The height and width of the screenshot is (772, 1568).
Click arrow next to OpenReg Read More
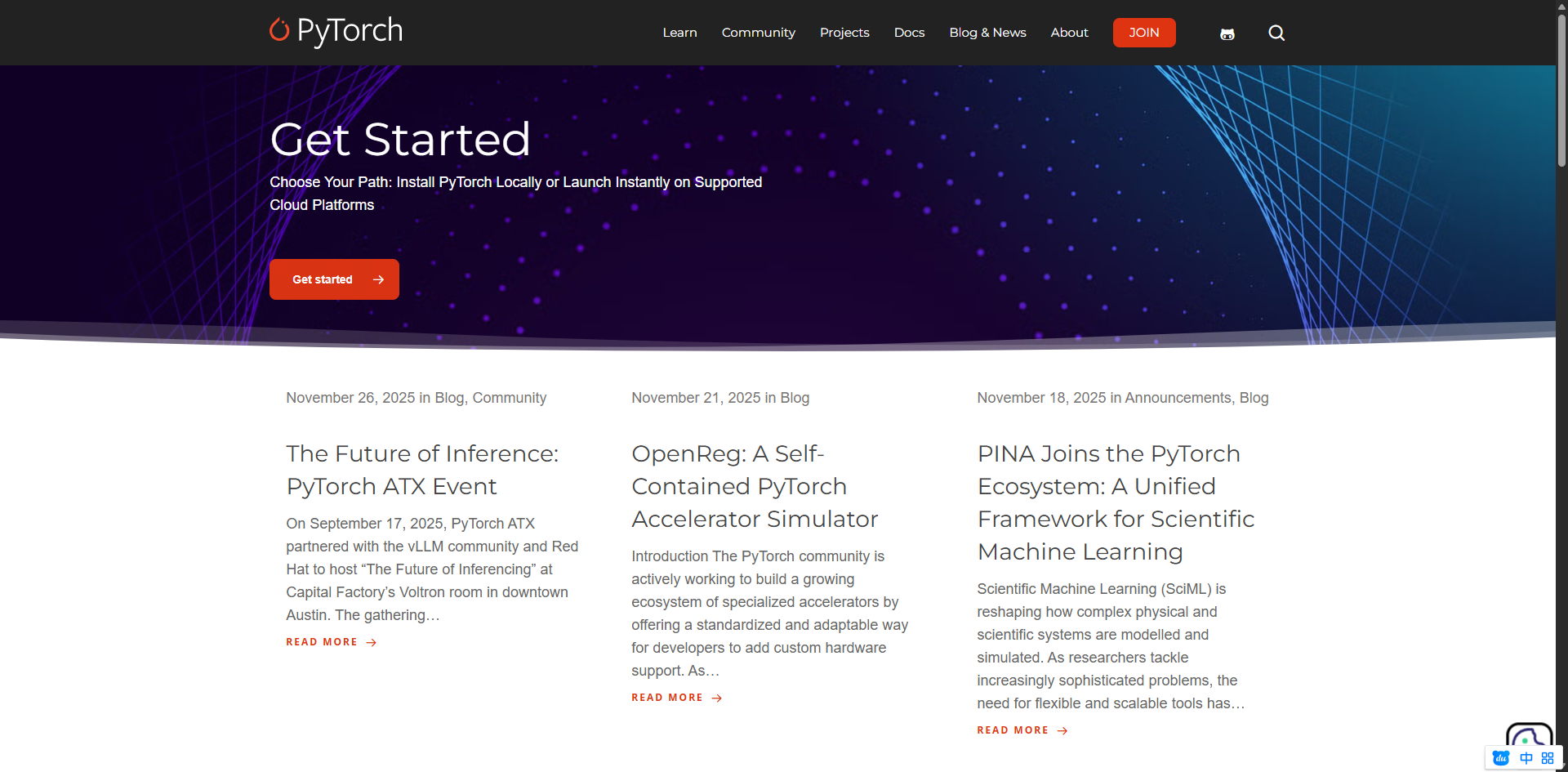[x=717, y=698]
